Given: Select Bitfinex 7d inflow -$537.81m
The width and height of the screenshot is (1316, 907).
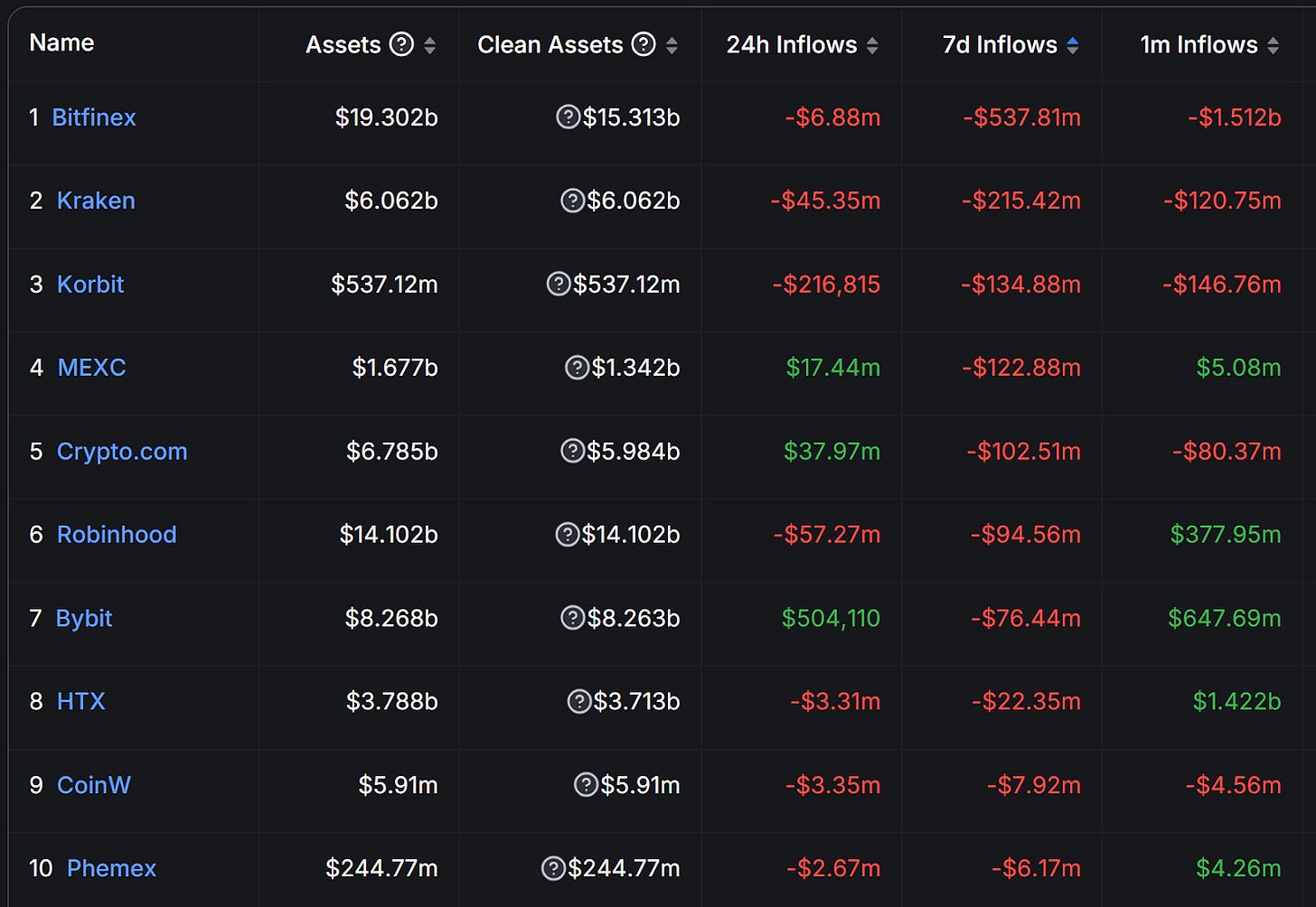Looking at the screenshot, I should (1021, 117).
